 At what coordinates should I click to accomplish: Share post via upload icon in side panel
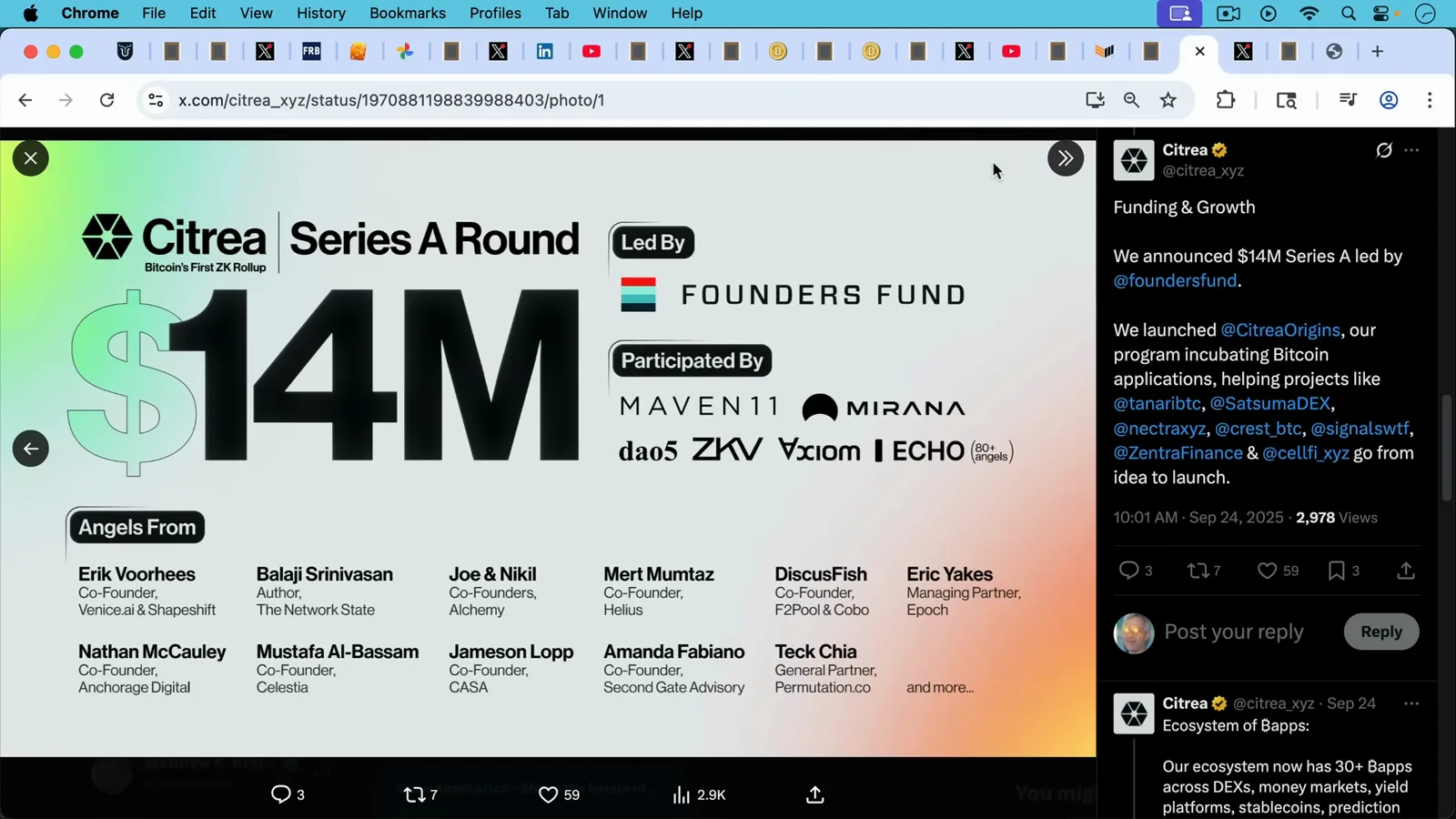click(1406, 571)
